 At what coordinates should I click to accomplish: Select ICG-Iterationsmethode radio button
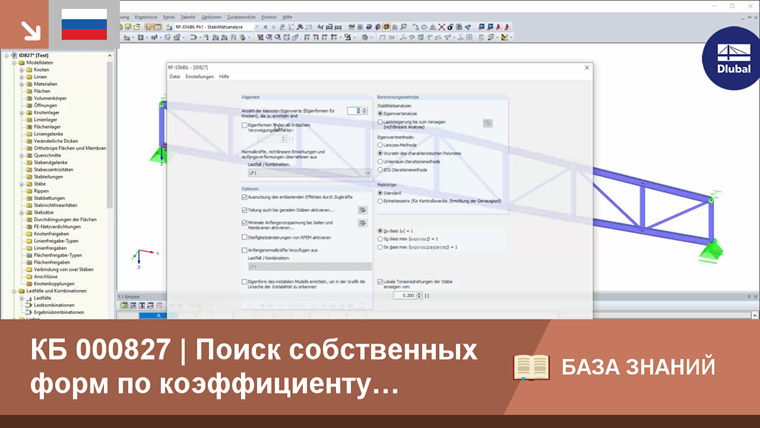[x=380, y=170]
